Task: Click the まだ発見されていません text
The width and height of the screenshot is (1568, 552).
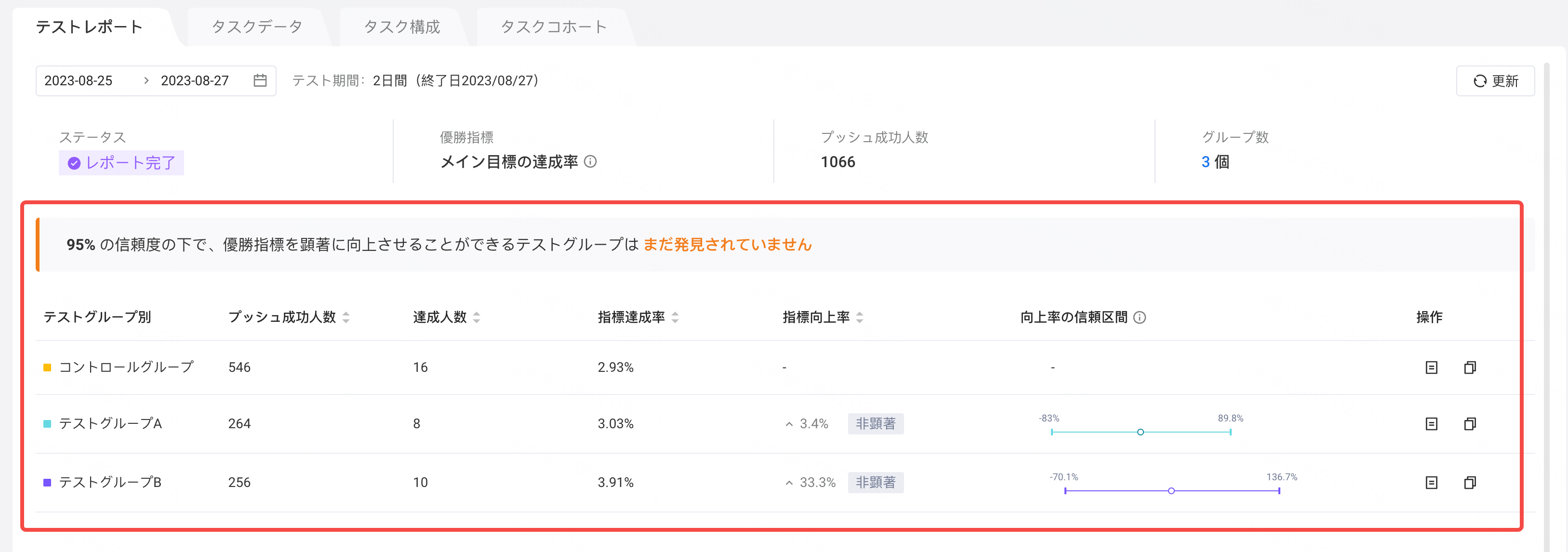Action: pos(728,245)
